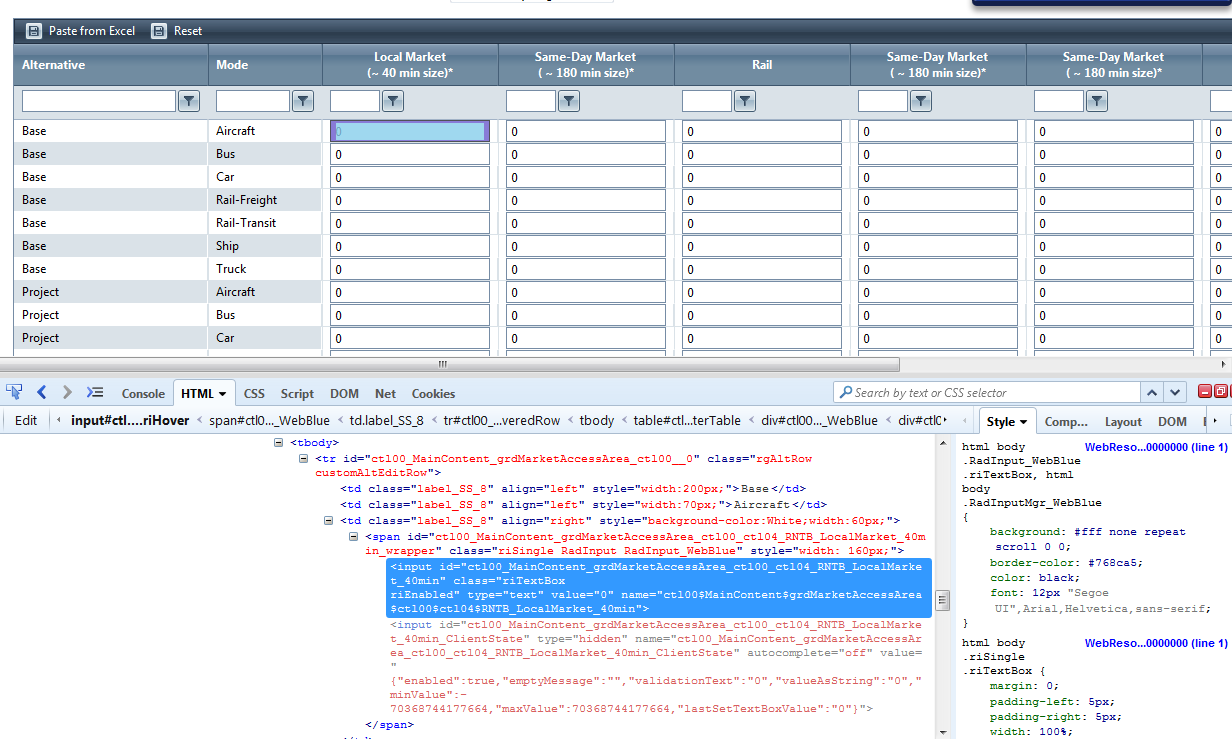Click the Edit button in HTML panel
1232x739 pixels.
(26, 421)
